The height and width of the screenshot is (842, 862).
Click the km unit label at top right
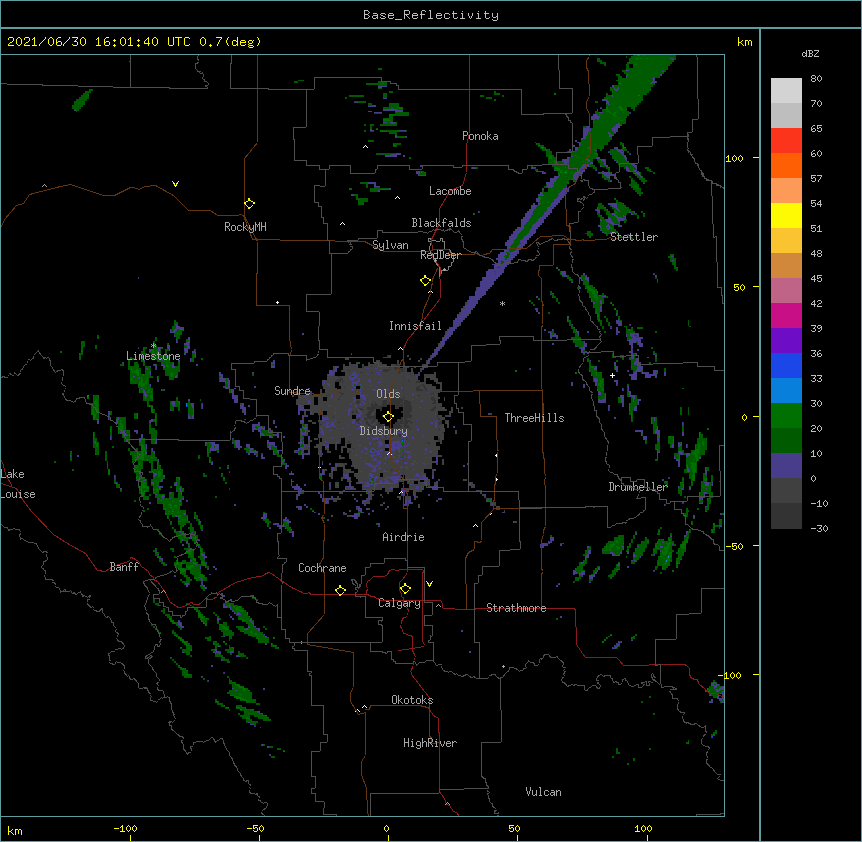coord(744,42)
